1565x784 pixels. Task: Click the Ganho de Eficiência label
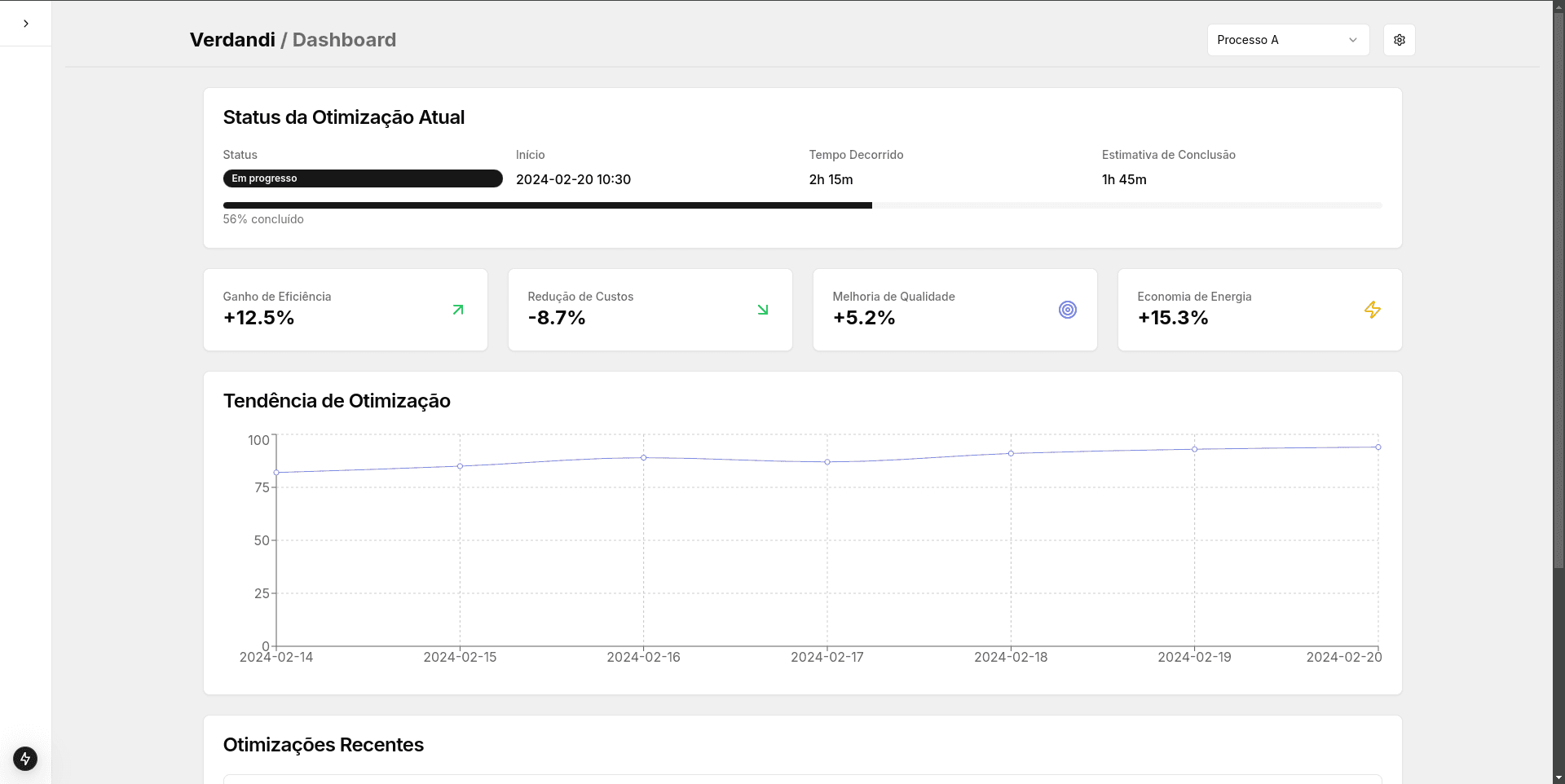(x=277, y=297)
